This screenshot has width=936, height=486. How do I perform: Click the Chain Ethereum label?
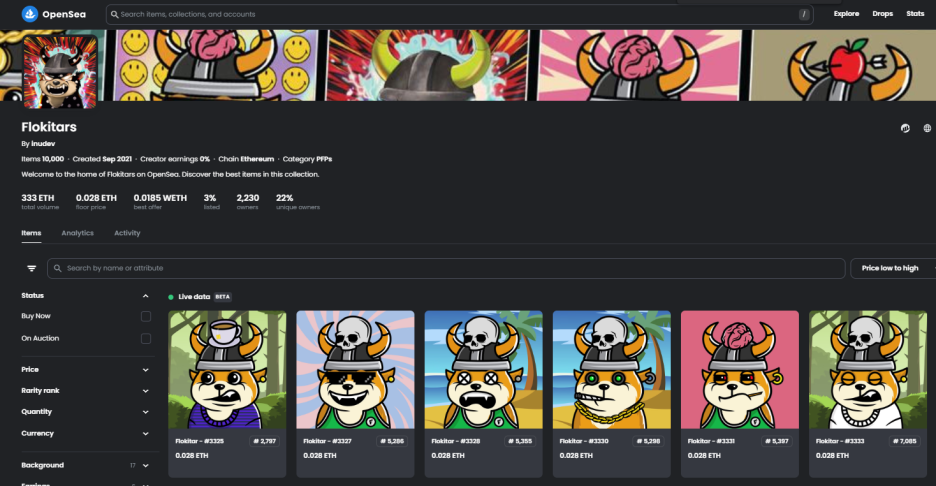[x=246, y=159]
